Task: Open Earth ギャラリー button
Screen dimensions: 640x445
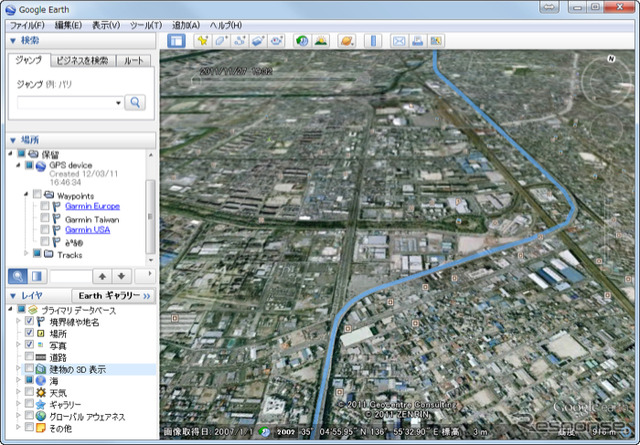Action: coord(113,296)
